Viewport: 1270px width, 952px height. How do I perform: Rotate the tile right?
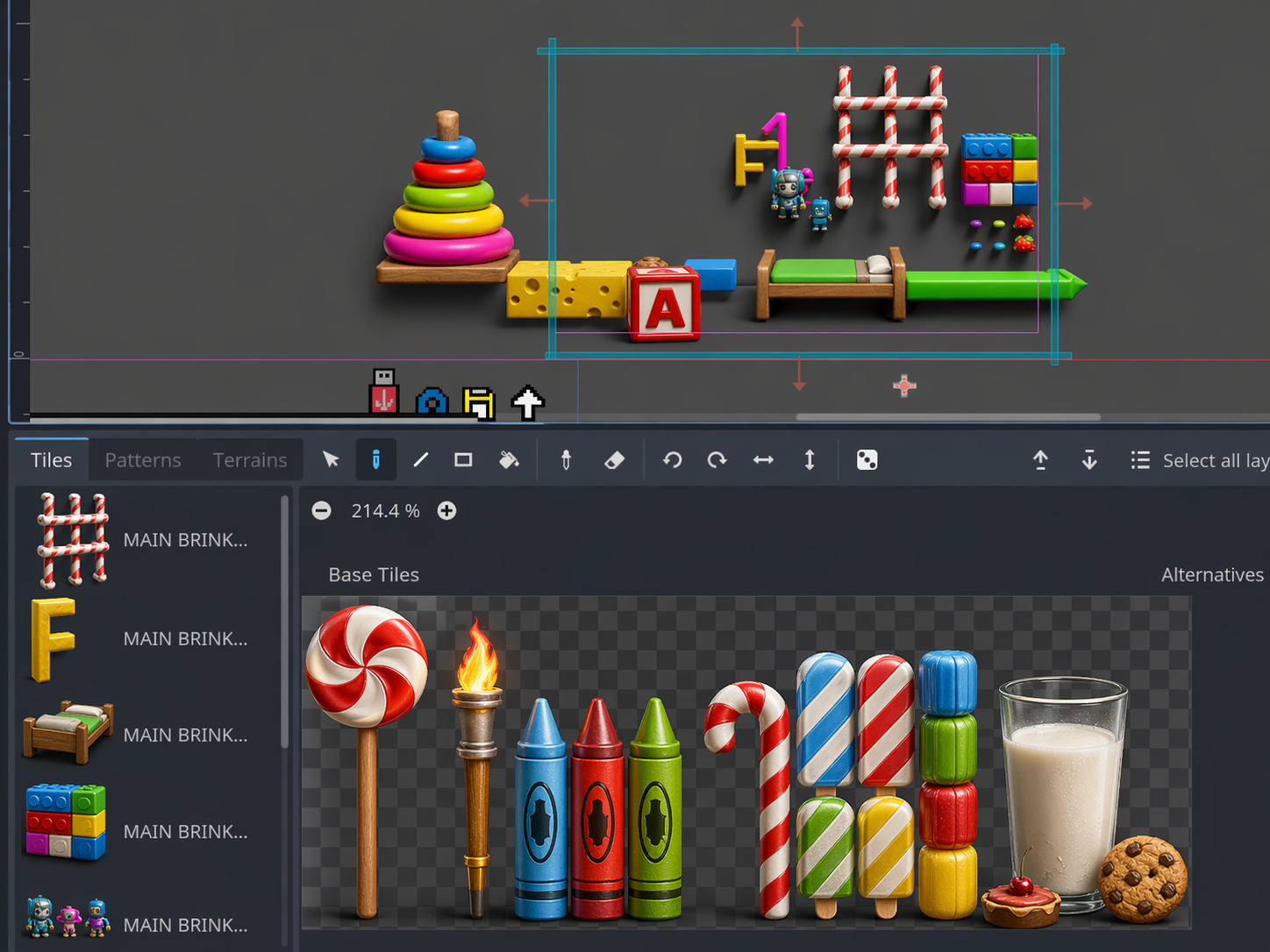[717, 460]
